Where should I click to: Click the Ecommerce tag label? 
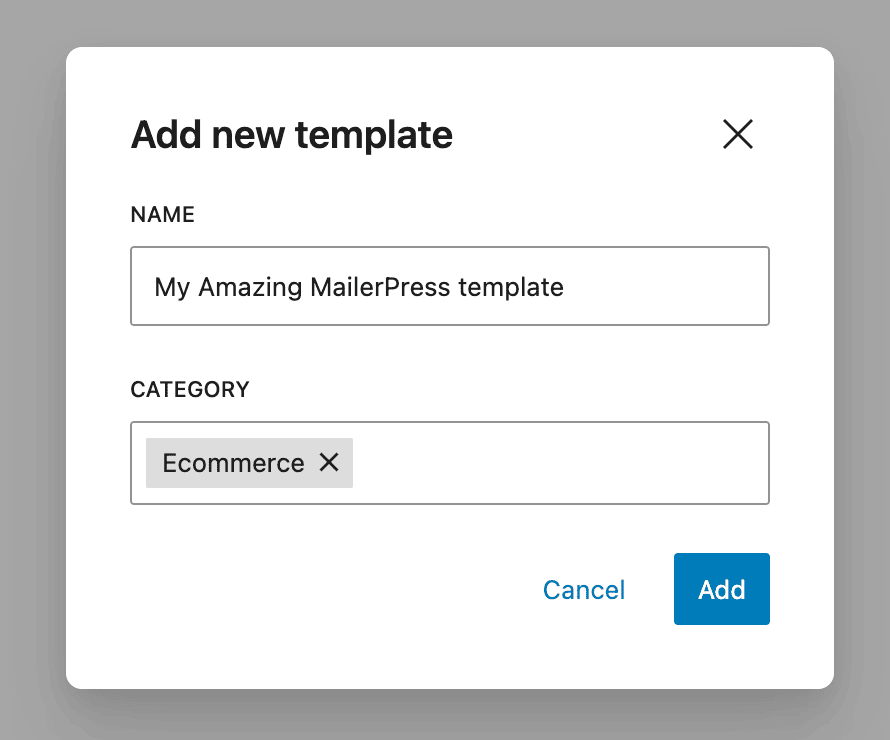coord(233,462)
